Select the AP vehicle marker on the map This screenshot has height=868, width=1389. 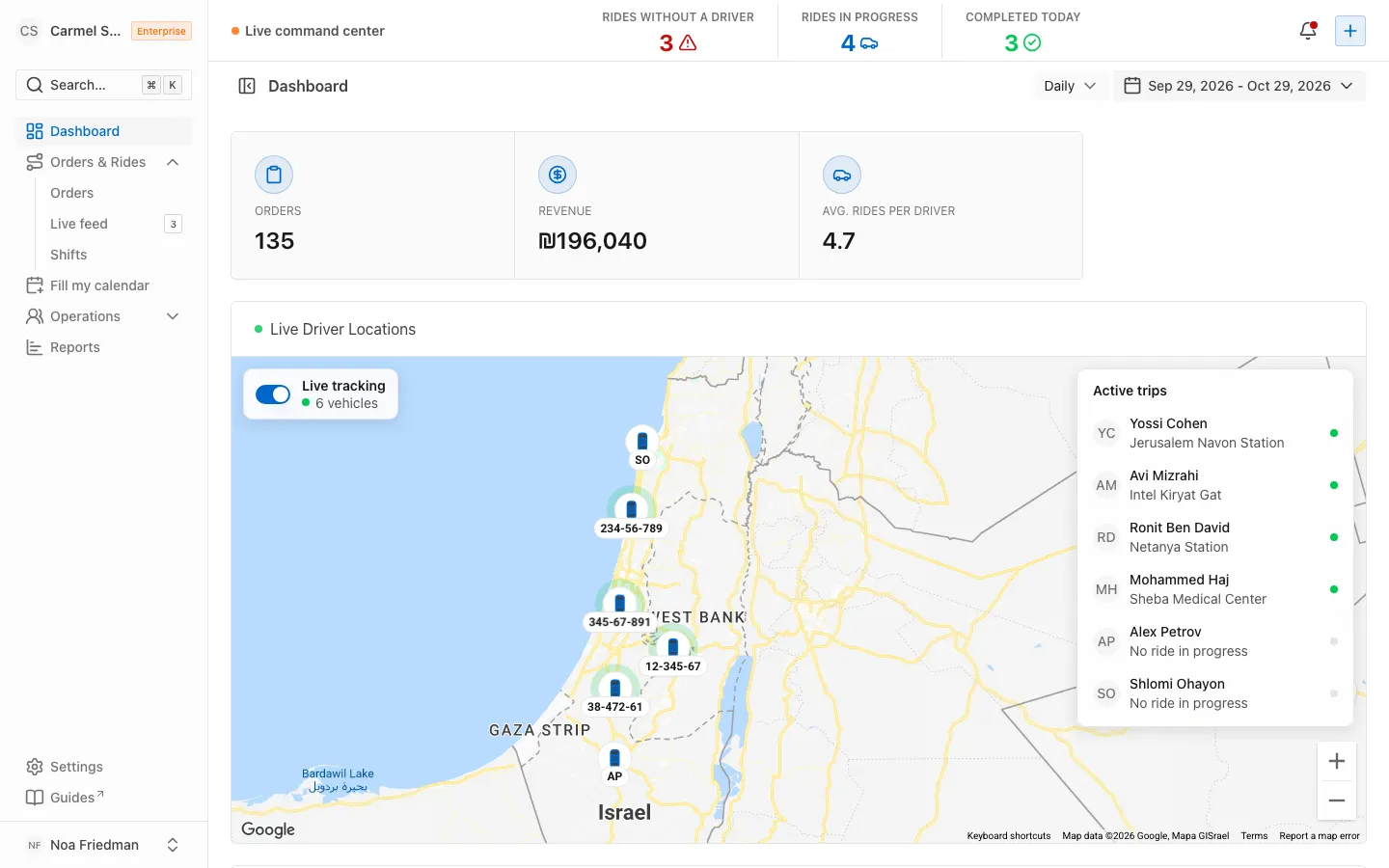tap(614, 764)
